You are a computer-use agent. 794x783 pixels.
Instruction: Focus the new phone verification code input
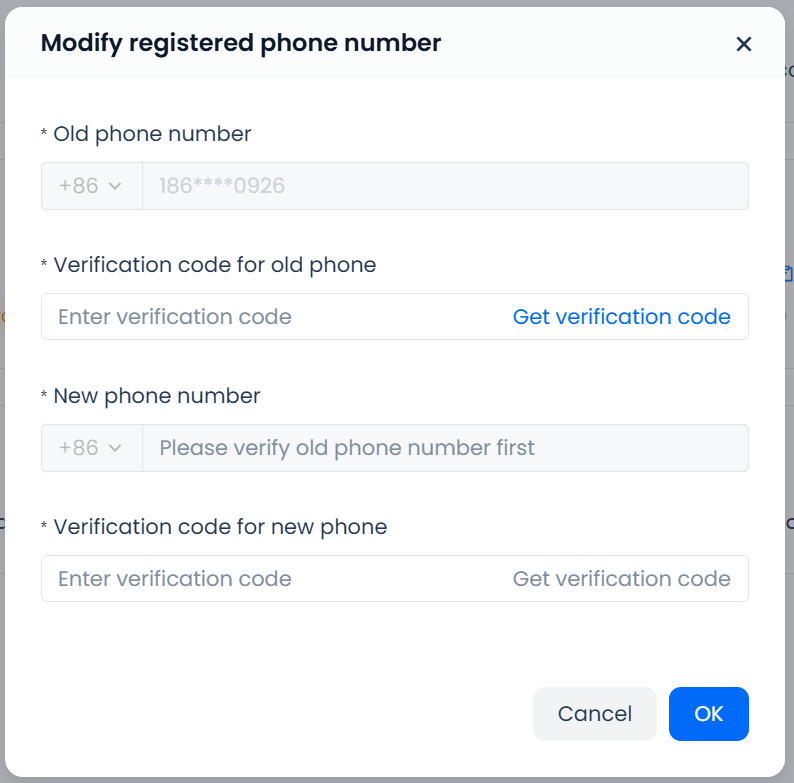click(270, 579)
